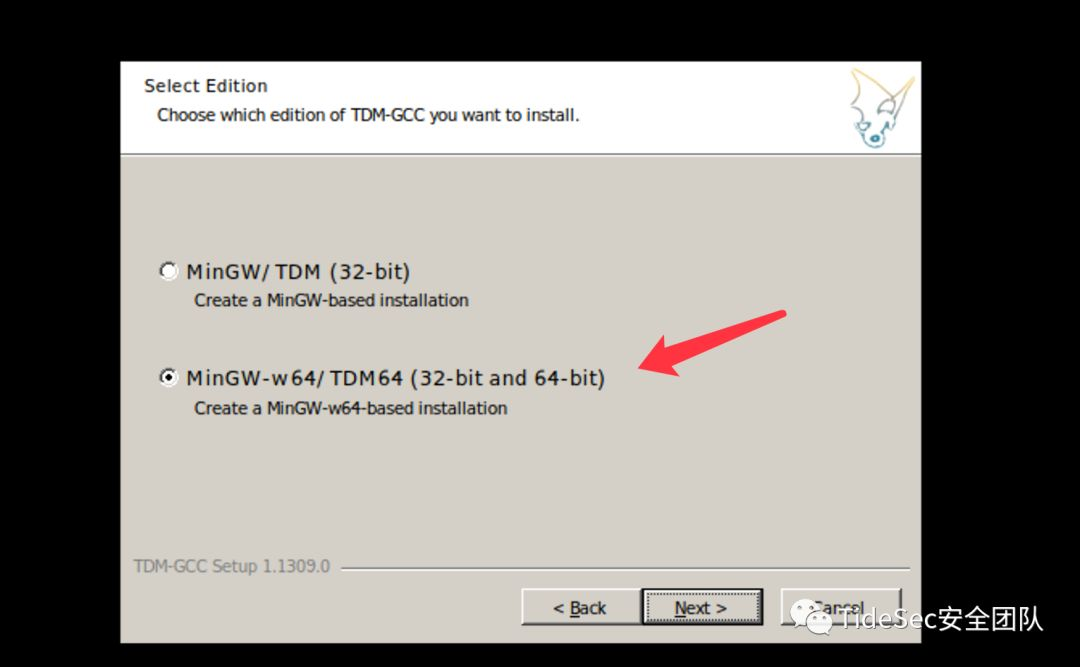The image size is (1080, 667).
Task: Click the "MinGW-w64/TDM64 (32-bit and 64-bit)" label text
Action: tap(395, 378)
